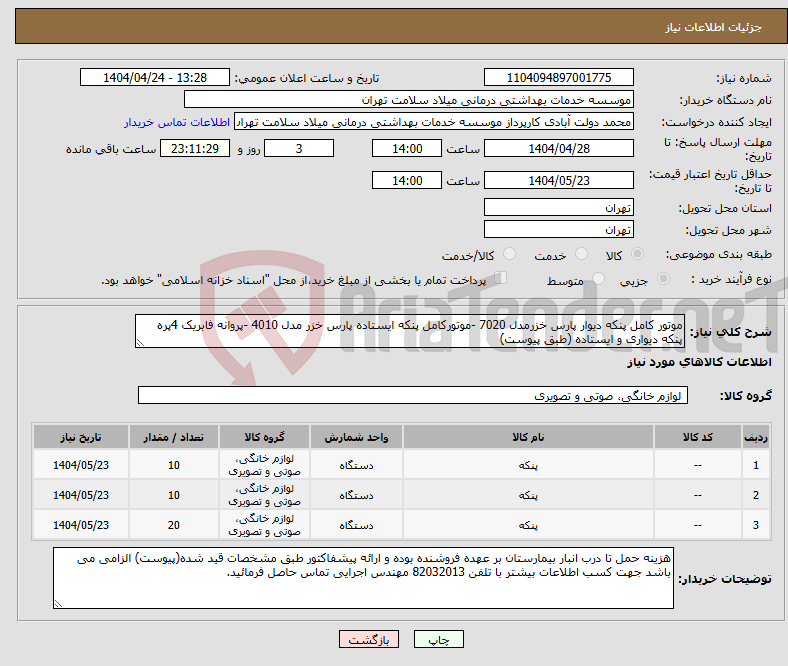Click the date 1404/05/23 in row 2
This screenshot has height=666, width=788.
click(x=81, y=495)
